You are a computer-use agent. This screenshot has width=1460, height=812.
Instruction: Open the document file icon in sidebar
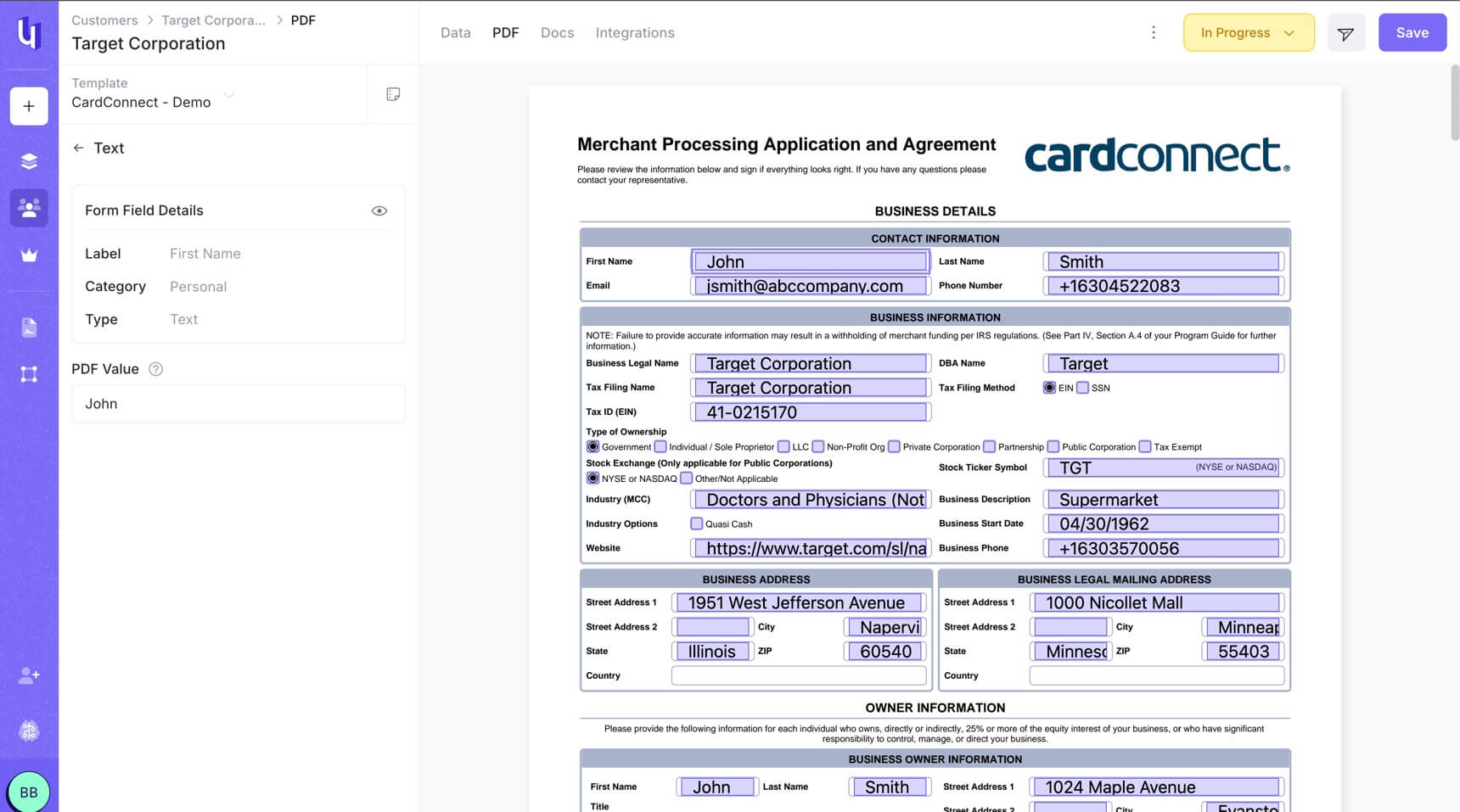click(x=29, y=328)
